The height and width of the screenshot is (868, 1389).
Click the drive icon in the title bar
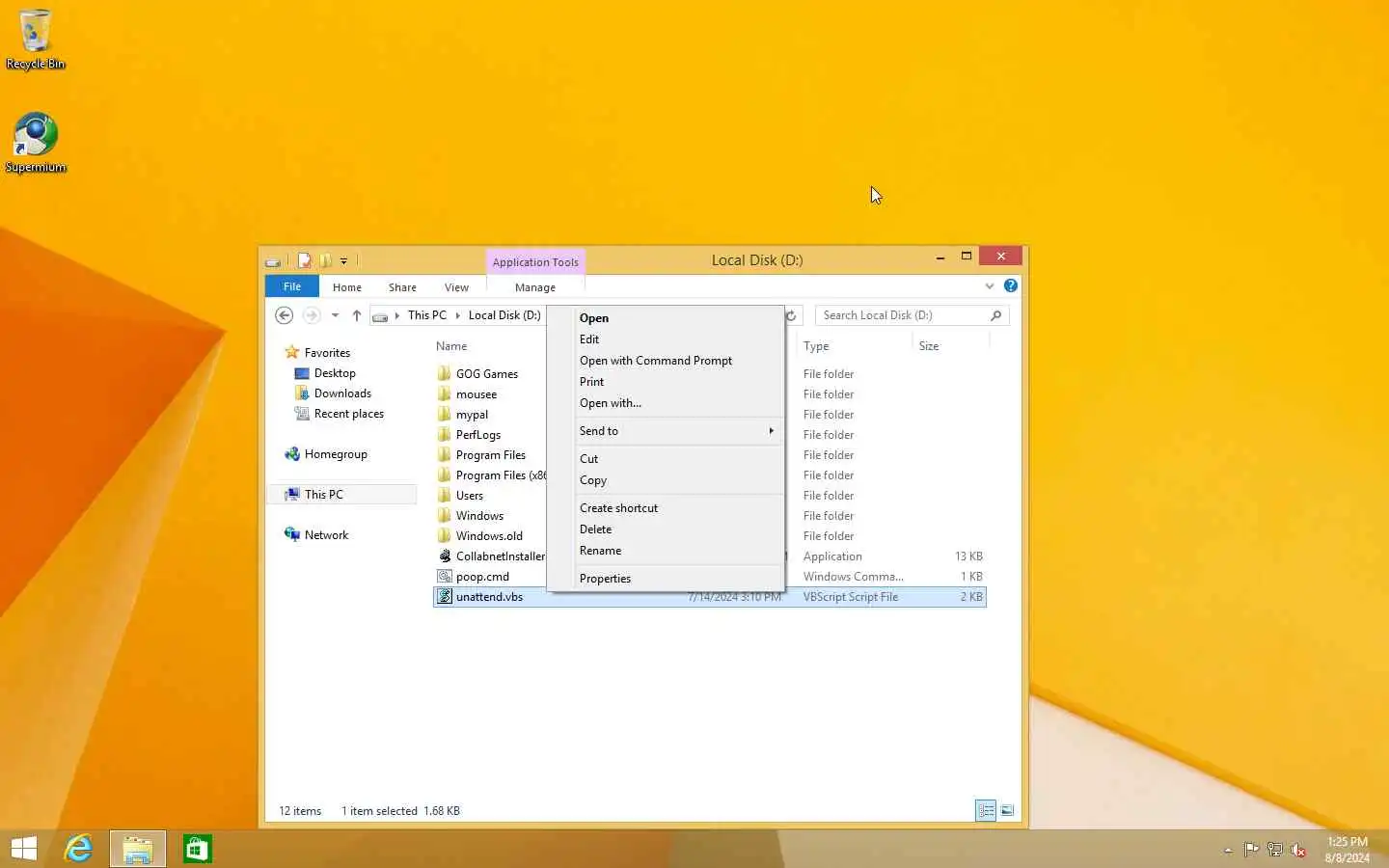click(x=274, y=260)
